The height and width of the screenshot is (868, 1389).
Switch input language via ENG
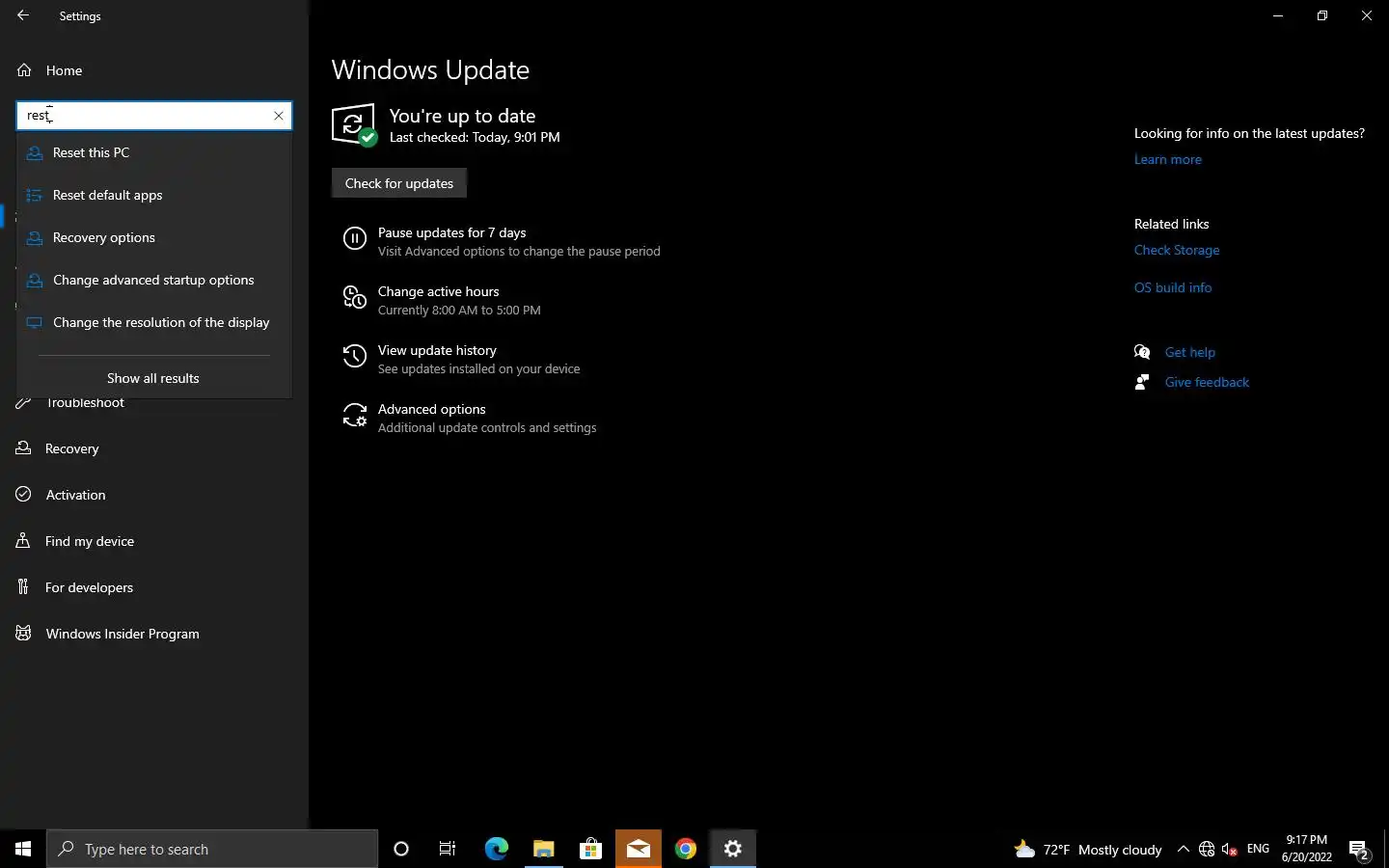pos(1258,849)
